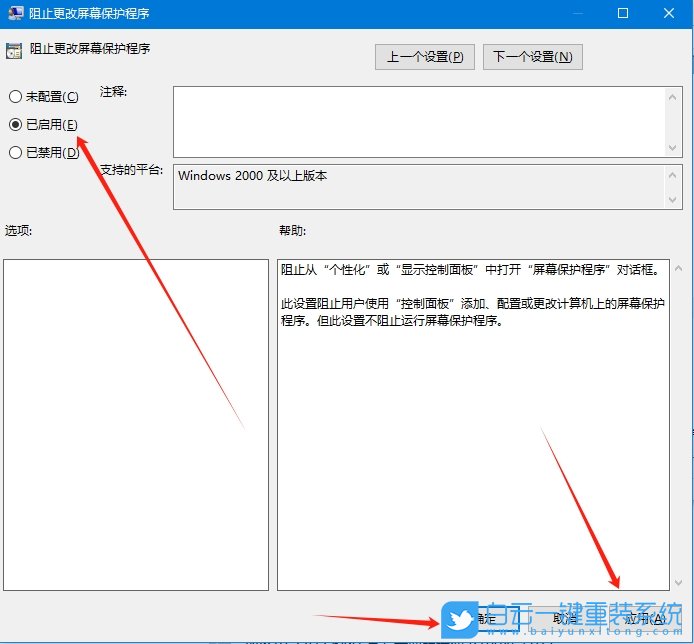Click the 应用(A) button
This screenshot has height=644, width=694.
point(644,619)
